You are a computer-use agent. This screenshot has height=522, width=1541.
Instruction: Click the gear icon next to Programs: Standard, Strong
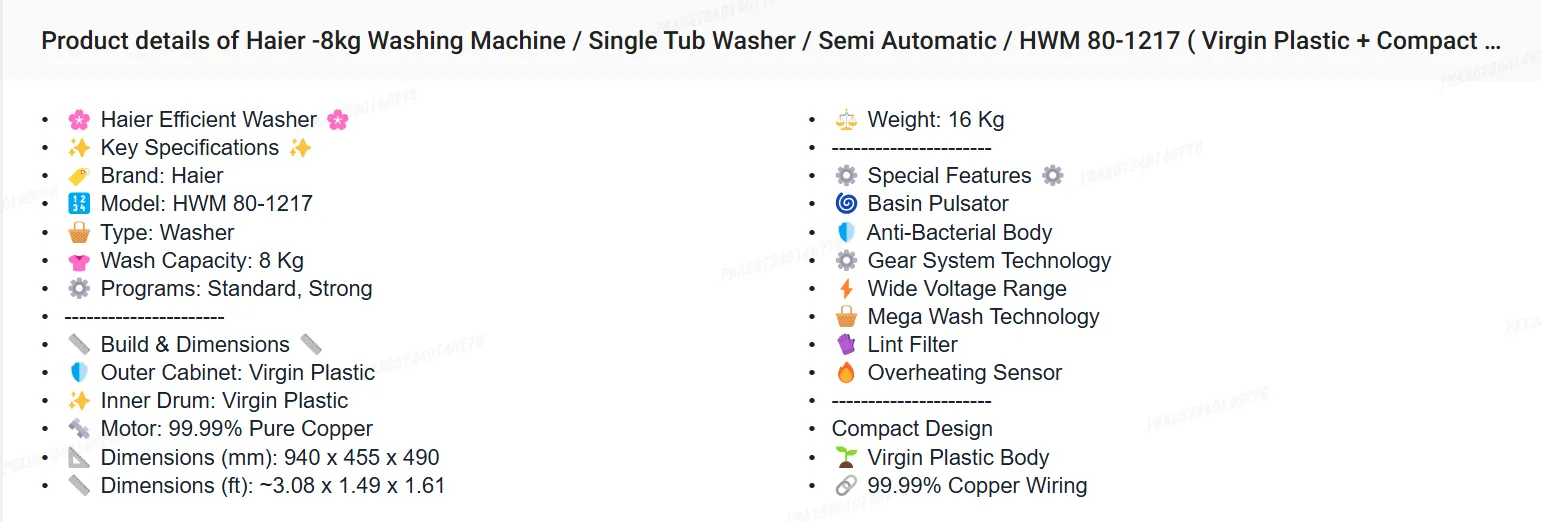click(79, 289)
